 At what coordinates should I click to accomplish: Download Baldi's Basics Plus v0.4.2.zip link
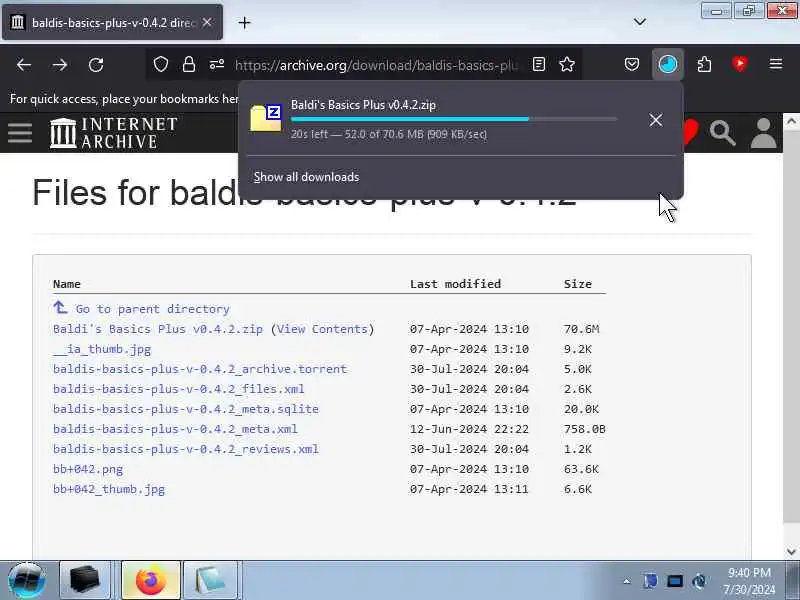[x=158, y=329]
